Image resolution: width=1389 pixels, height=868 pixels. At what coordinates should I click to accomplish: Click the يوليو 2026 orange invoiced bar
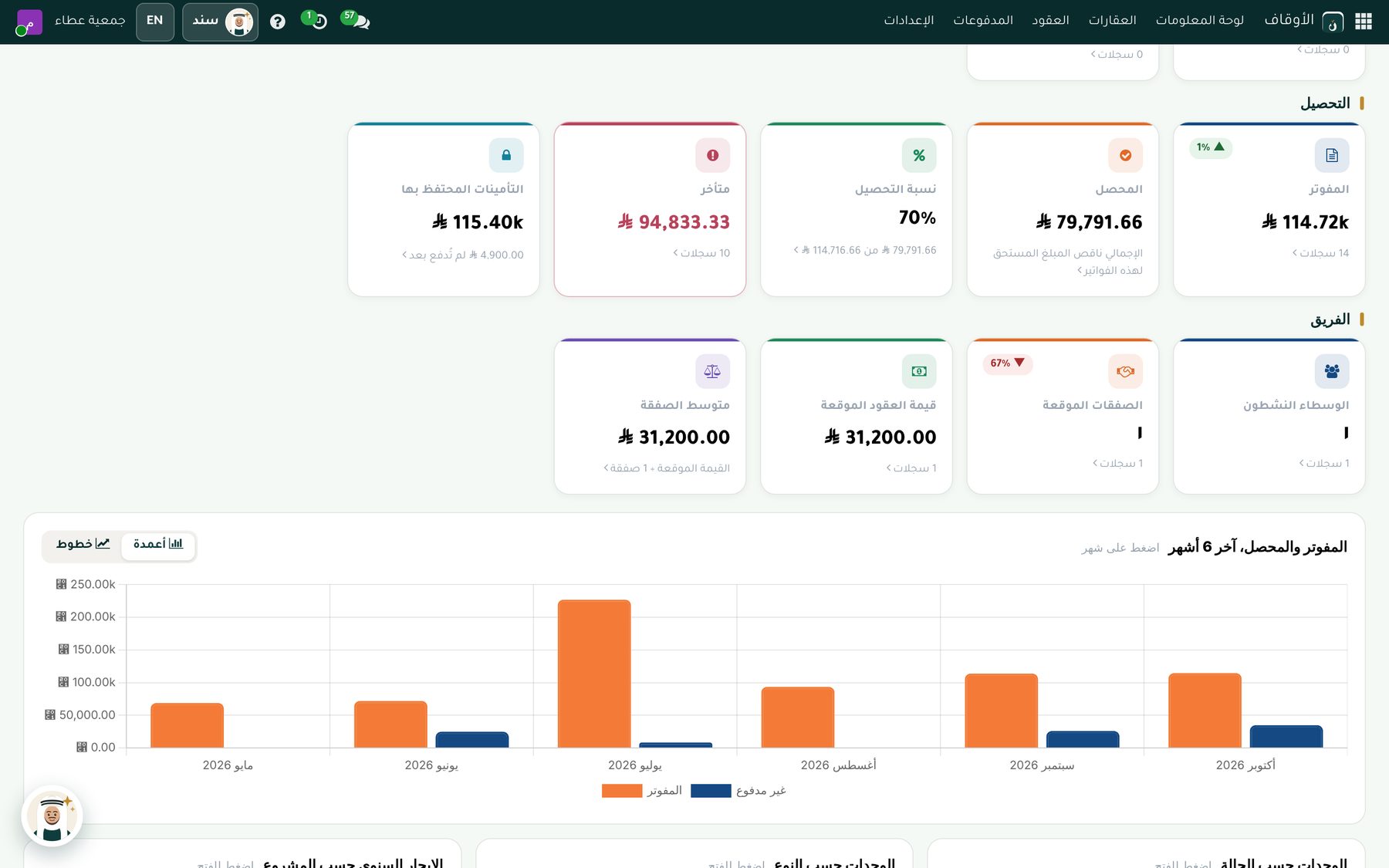click(594, 674)
